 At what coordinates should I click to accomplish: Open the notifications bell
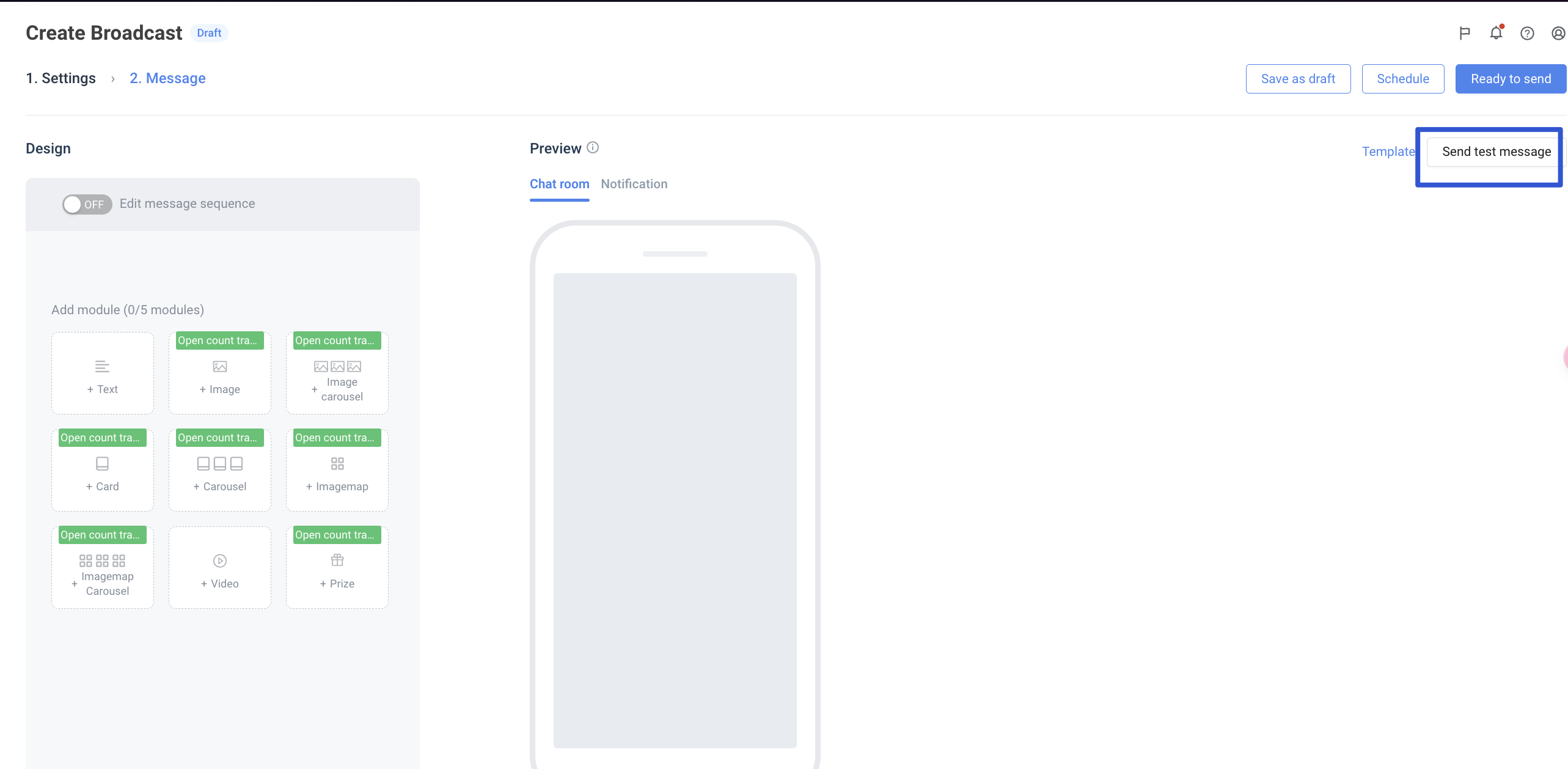coord(1495,33)
